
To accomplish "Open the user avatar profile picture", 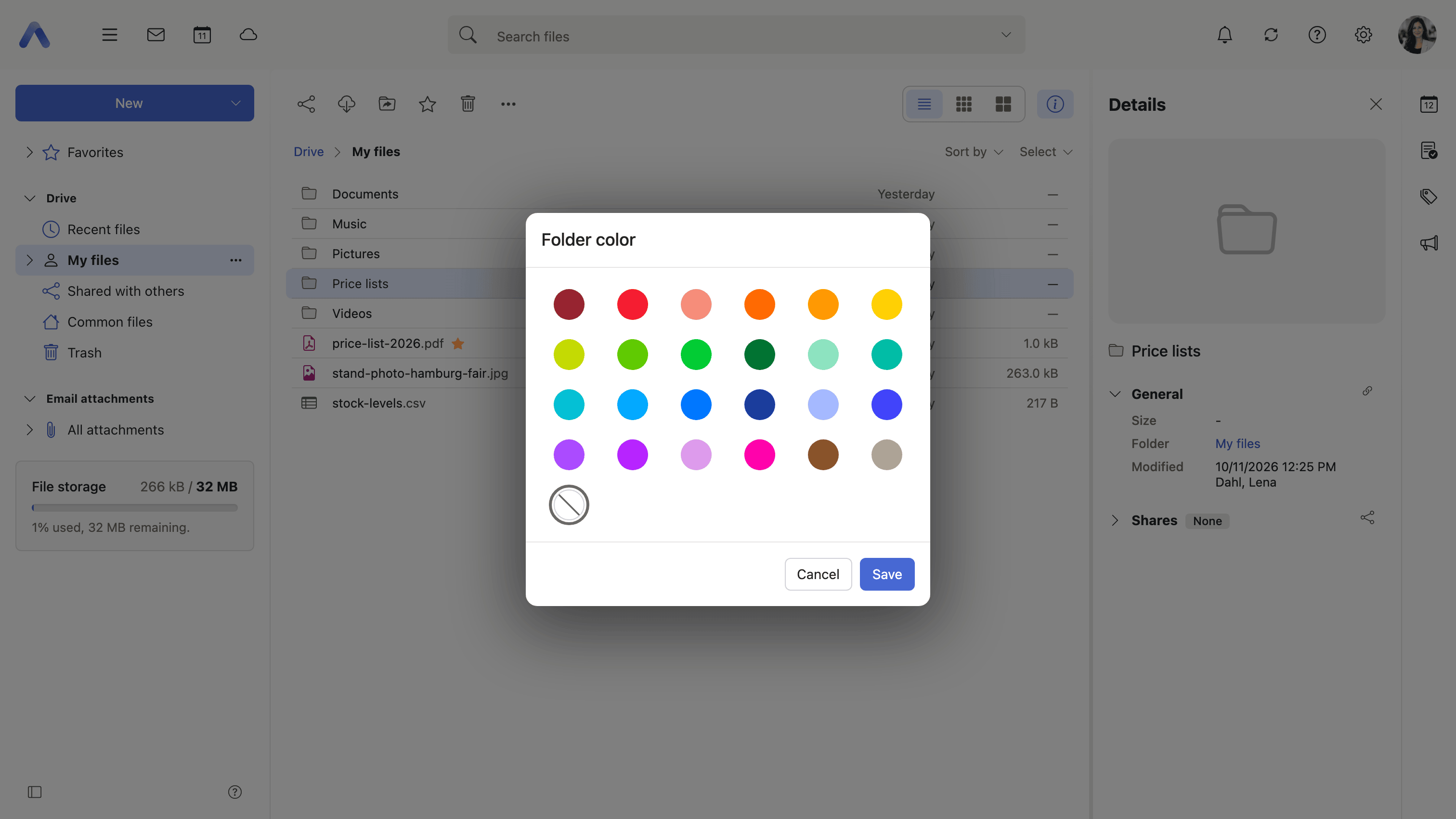I will [x=1417, y=35].
